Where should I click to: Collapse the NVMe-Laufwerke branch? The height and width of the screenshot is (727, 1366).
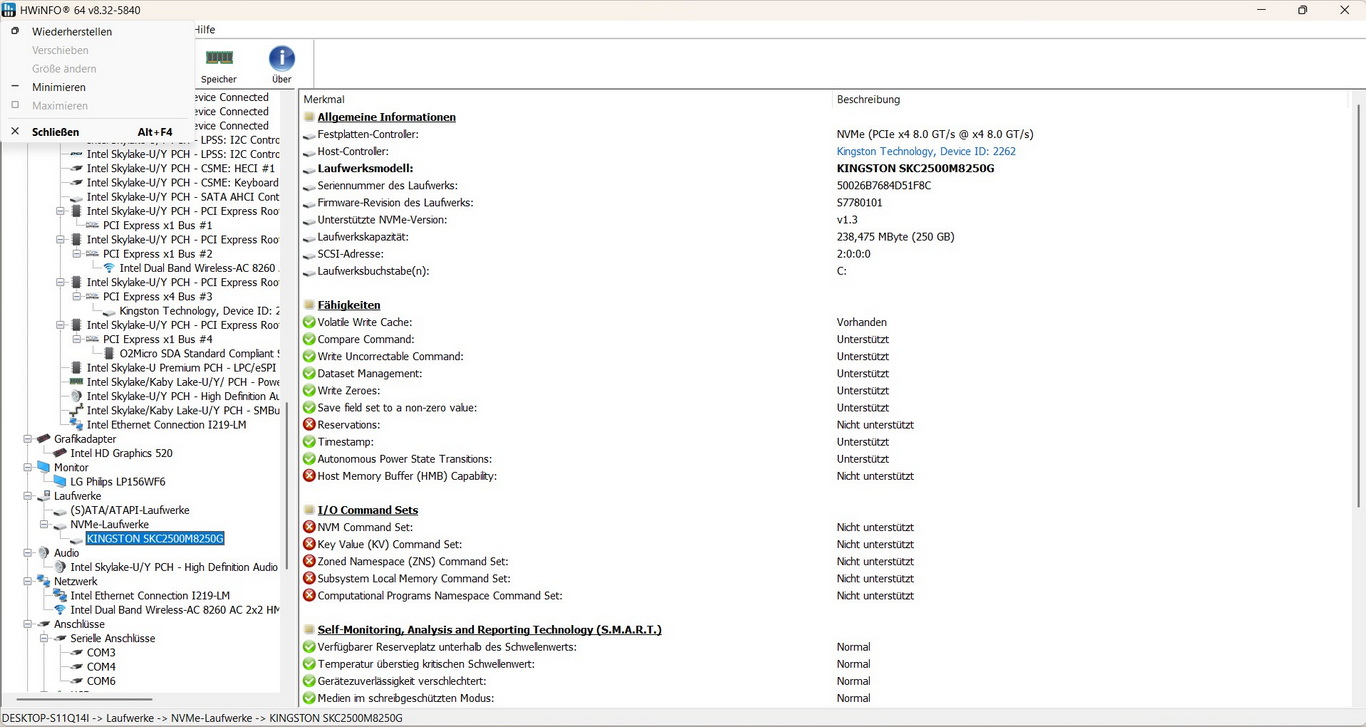click(44, 524)
